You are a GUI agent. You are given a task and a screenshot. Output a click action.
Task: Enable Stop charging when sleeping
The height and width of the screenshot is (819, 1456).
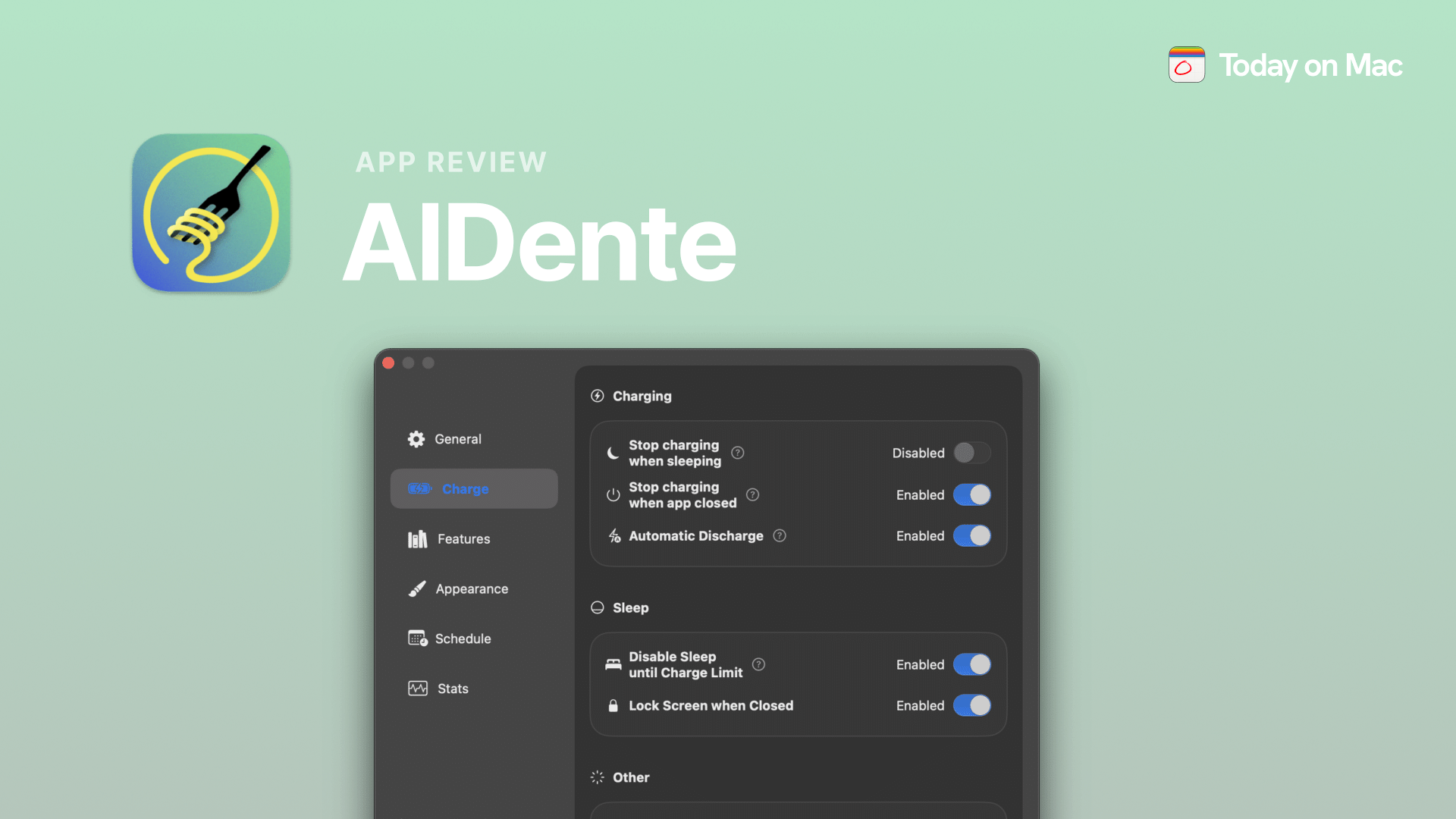click(x=971, y=453)
